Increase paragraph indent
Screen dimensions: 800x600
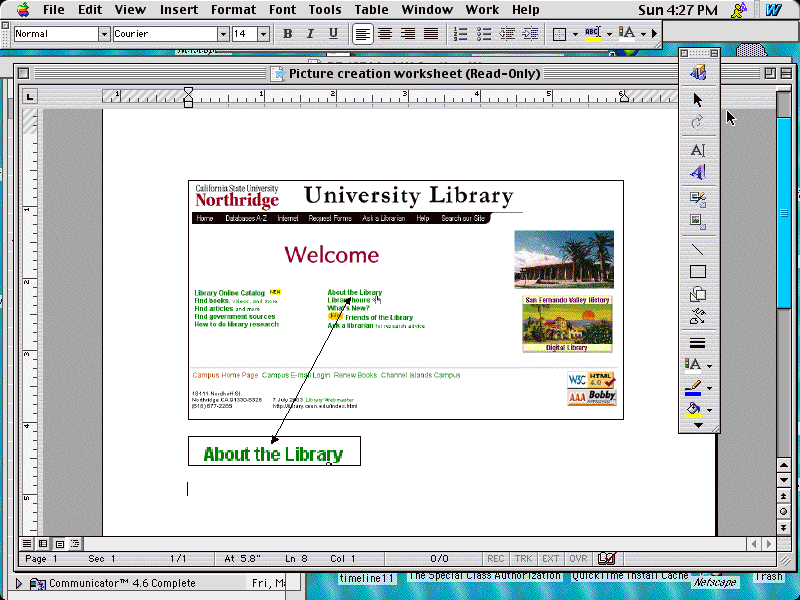(530, 34)
